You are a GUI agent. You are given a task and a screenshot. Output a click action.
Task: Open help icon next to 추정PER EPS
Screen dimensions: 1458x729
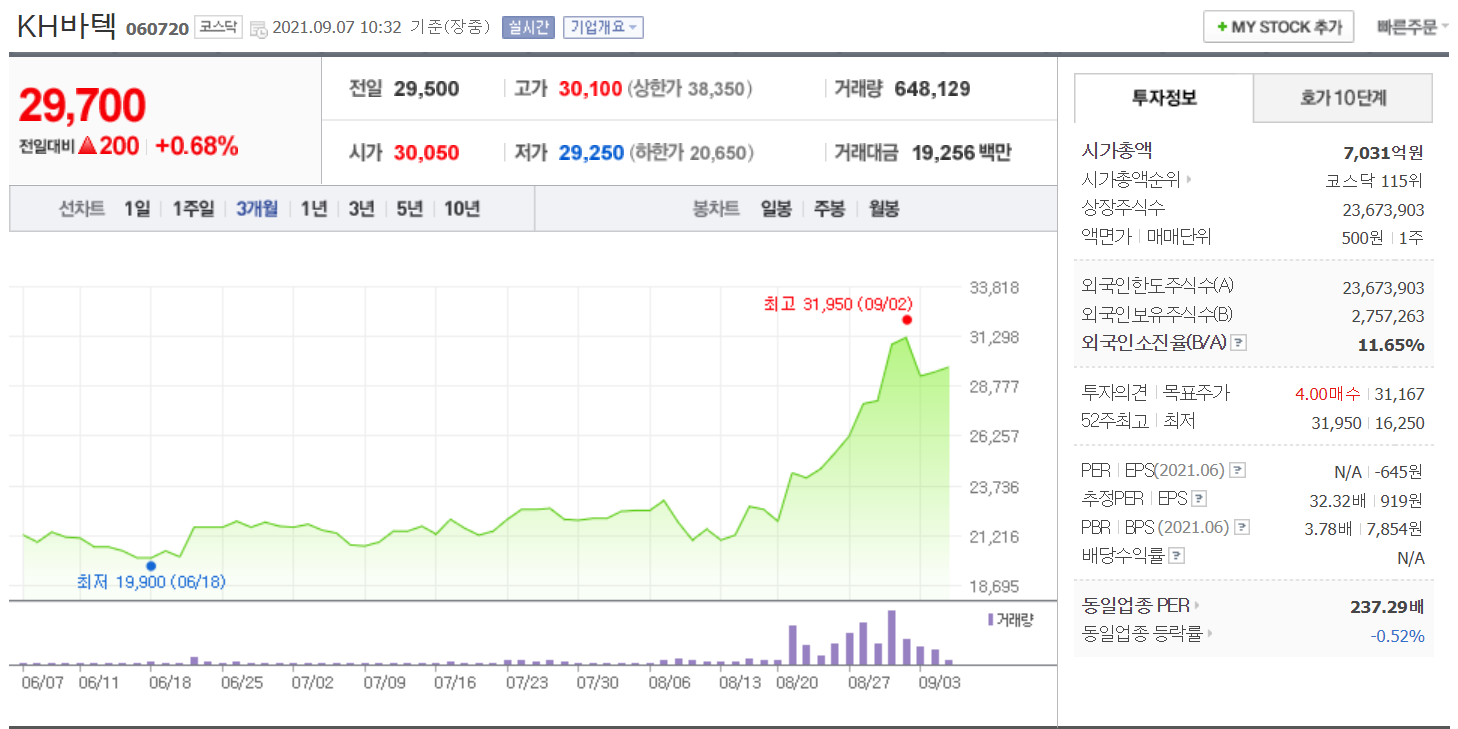[x=1199, y=499]
